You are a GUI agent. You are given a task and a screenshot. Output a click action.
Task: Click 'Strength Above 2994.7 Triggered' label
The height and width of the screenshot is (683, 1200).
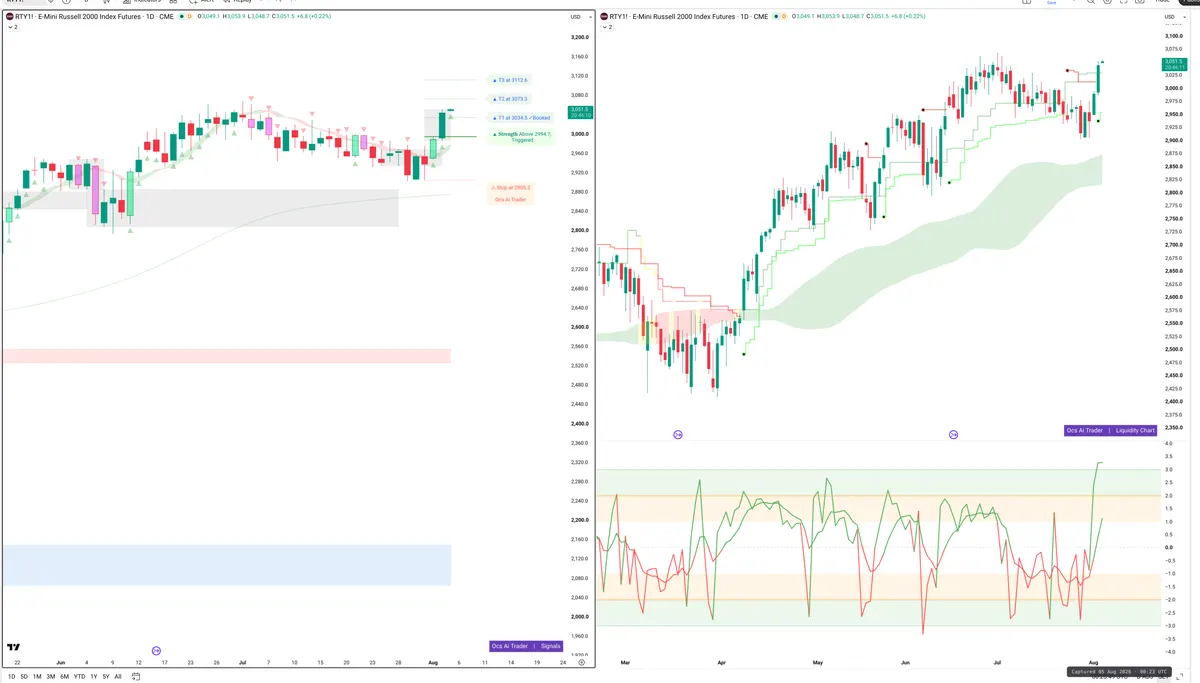[521, 136]
